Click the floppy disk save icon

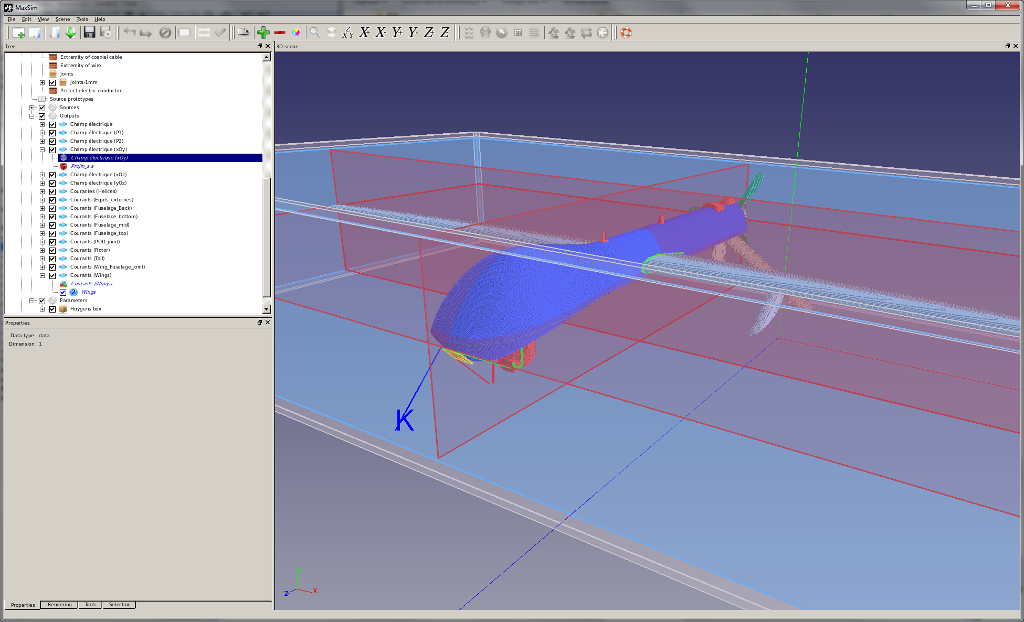(x=89, y=33)
